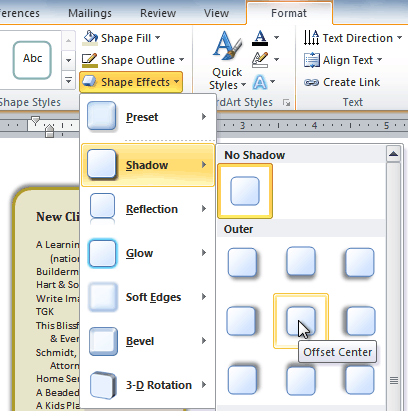The image size is (408, 411).
Task: Click the Text Outline pen icon
Action: [x=260, y=60]
